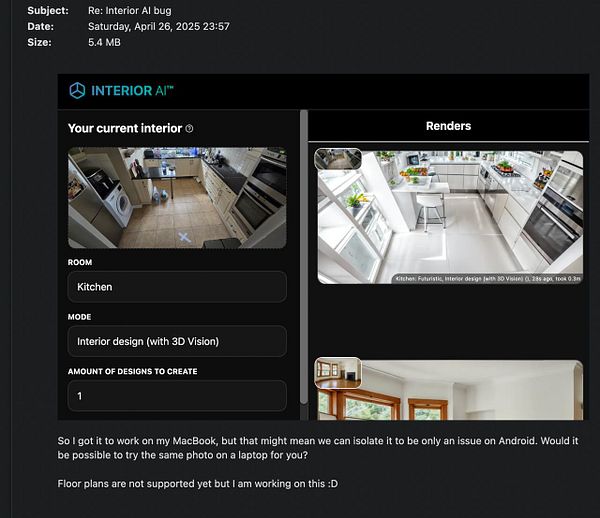Open the Room dropdown showing Kitchen
Screen dimensions: 600x518
pyautogui.click(x=177, y=287)
